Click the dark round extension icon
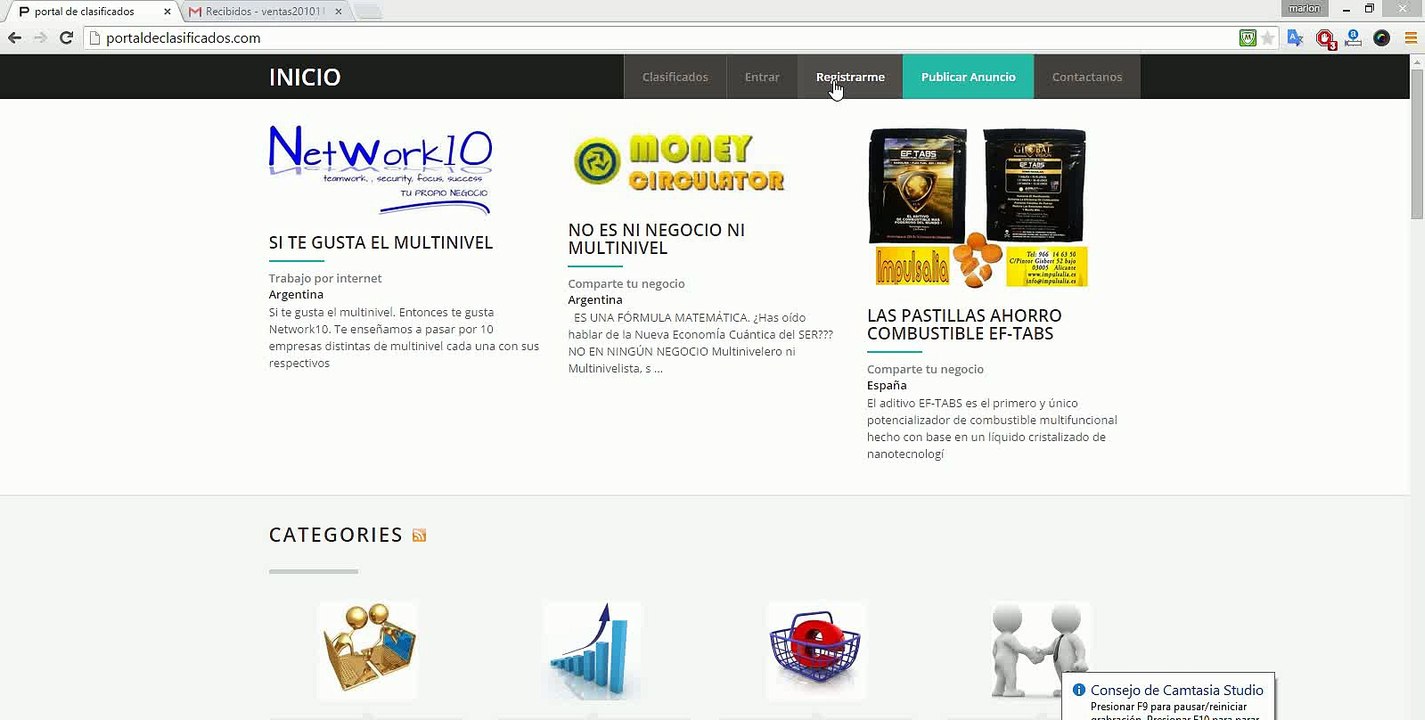The image size is (1425, 720). (x=1381, y=38)
